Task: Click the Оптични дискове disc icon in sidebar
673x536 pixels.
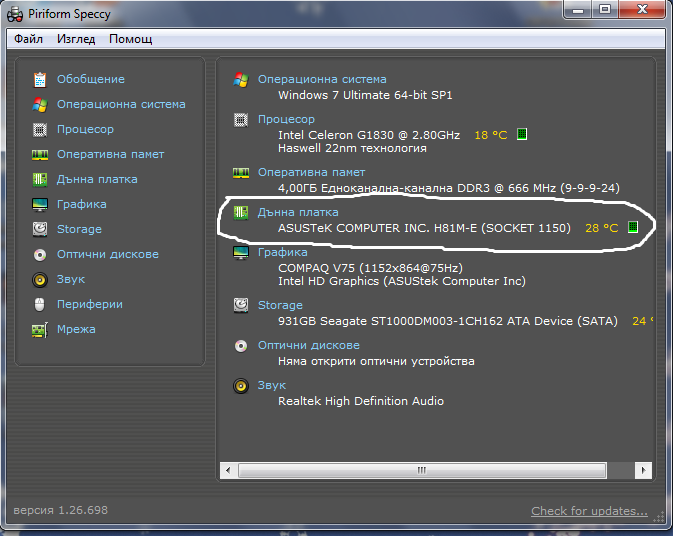Action: 40,255
